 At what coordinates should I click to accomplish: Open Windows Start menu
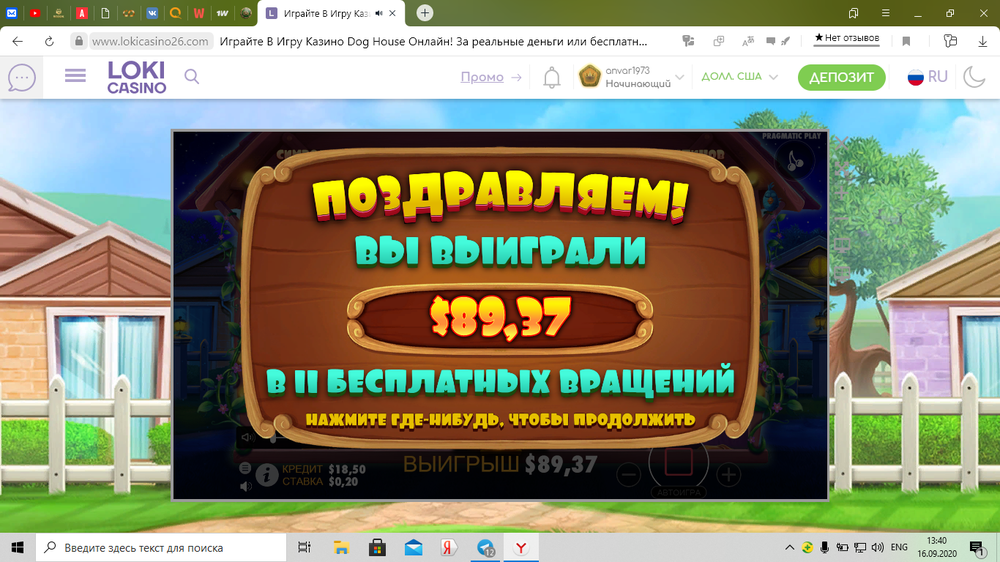coord(17,547)
